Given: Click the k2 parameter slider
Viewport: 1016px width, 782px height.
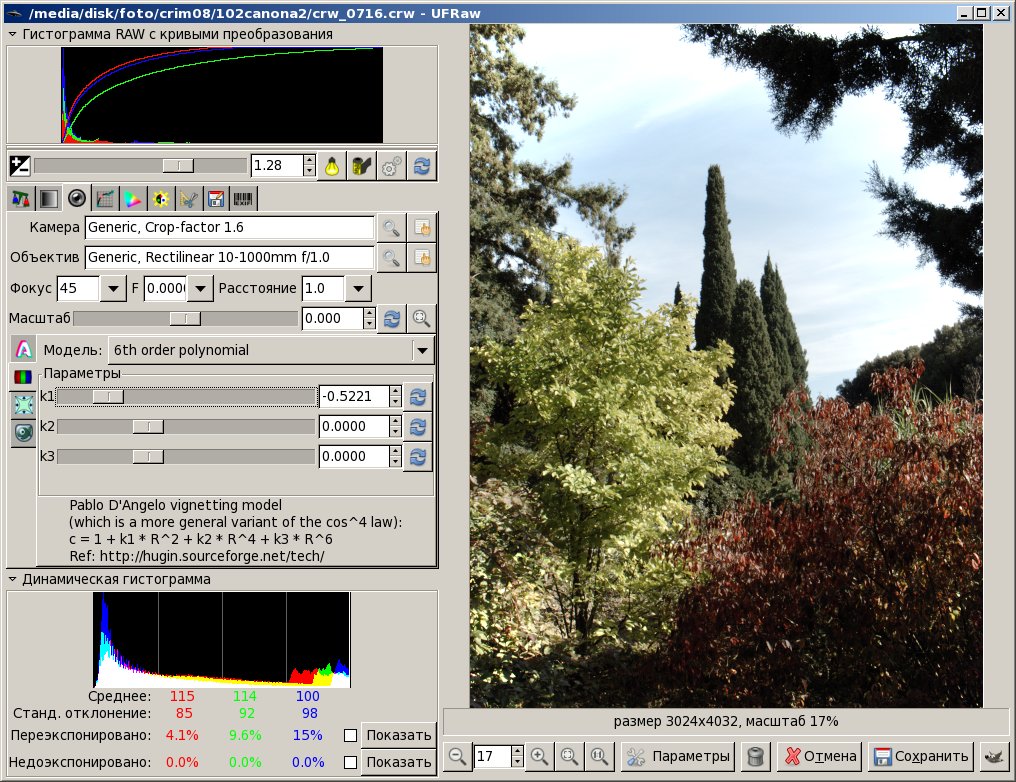Looking at the screenshot, I should click(186, 426).
